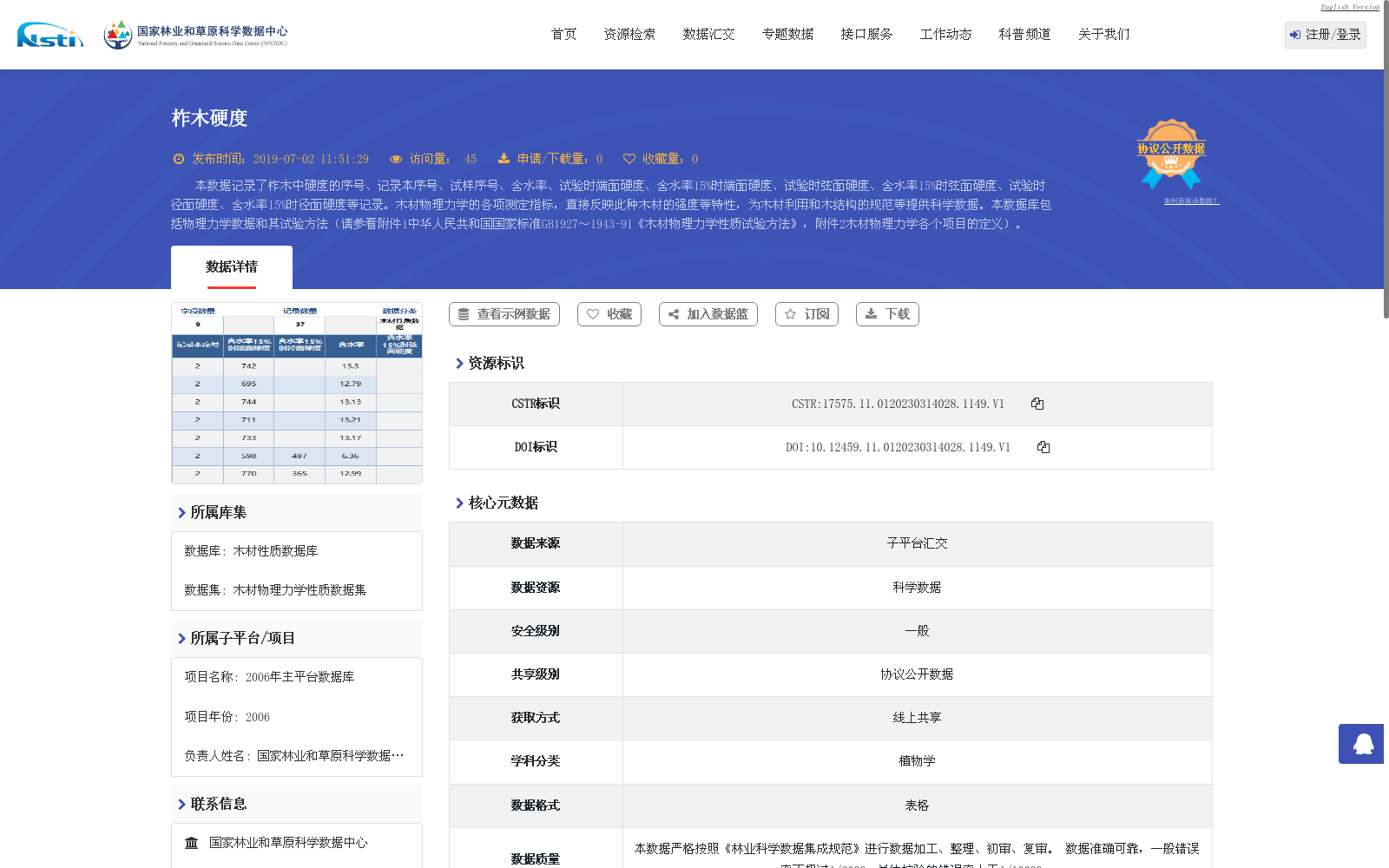This screenshot has width=1389, height=868.
Task: Click the 线上共享 value
Action: [918, 718]
